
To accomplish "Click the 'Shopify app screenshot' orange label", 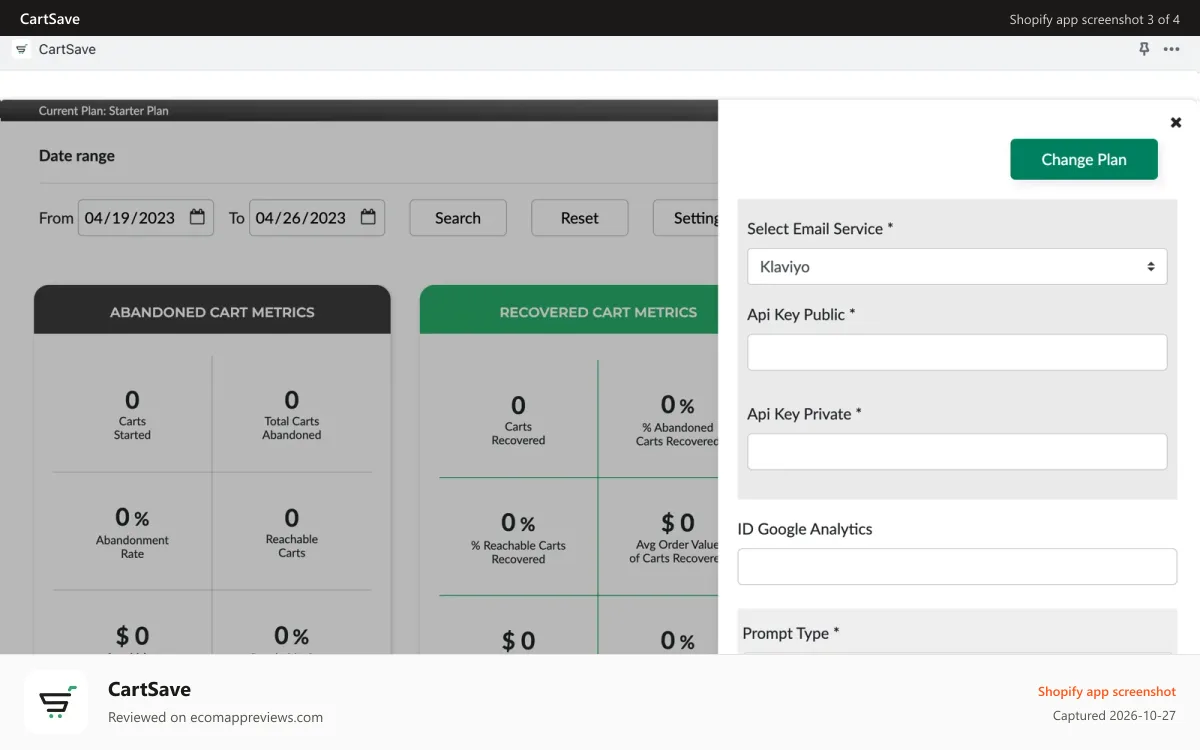I will click(x=1107, y=691).
